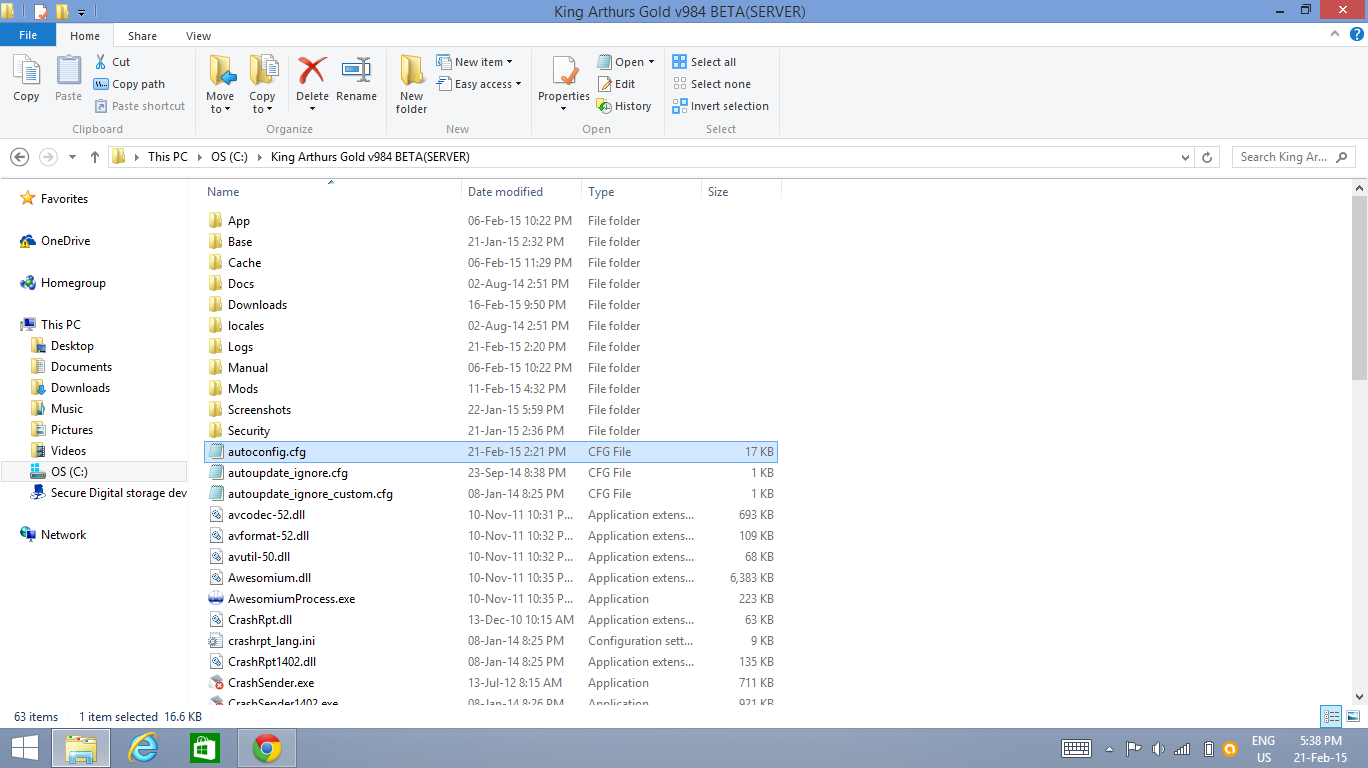Click Select none in ribbon
This screenshot has height=768, width=1368.
(x=711, y=84)
